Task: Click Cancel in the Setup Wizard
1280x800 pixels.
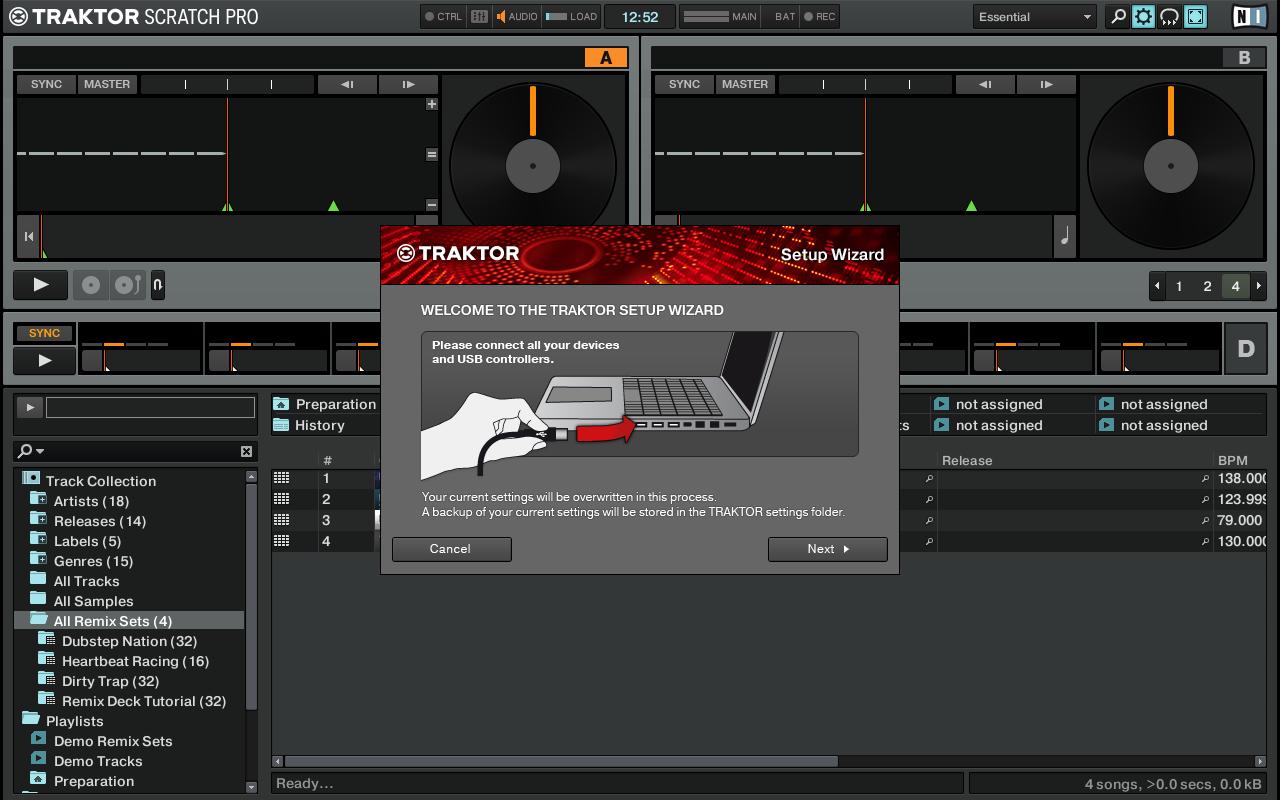Action: pyautogui.click(x=451, y=549)
